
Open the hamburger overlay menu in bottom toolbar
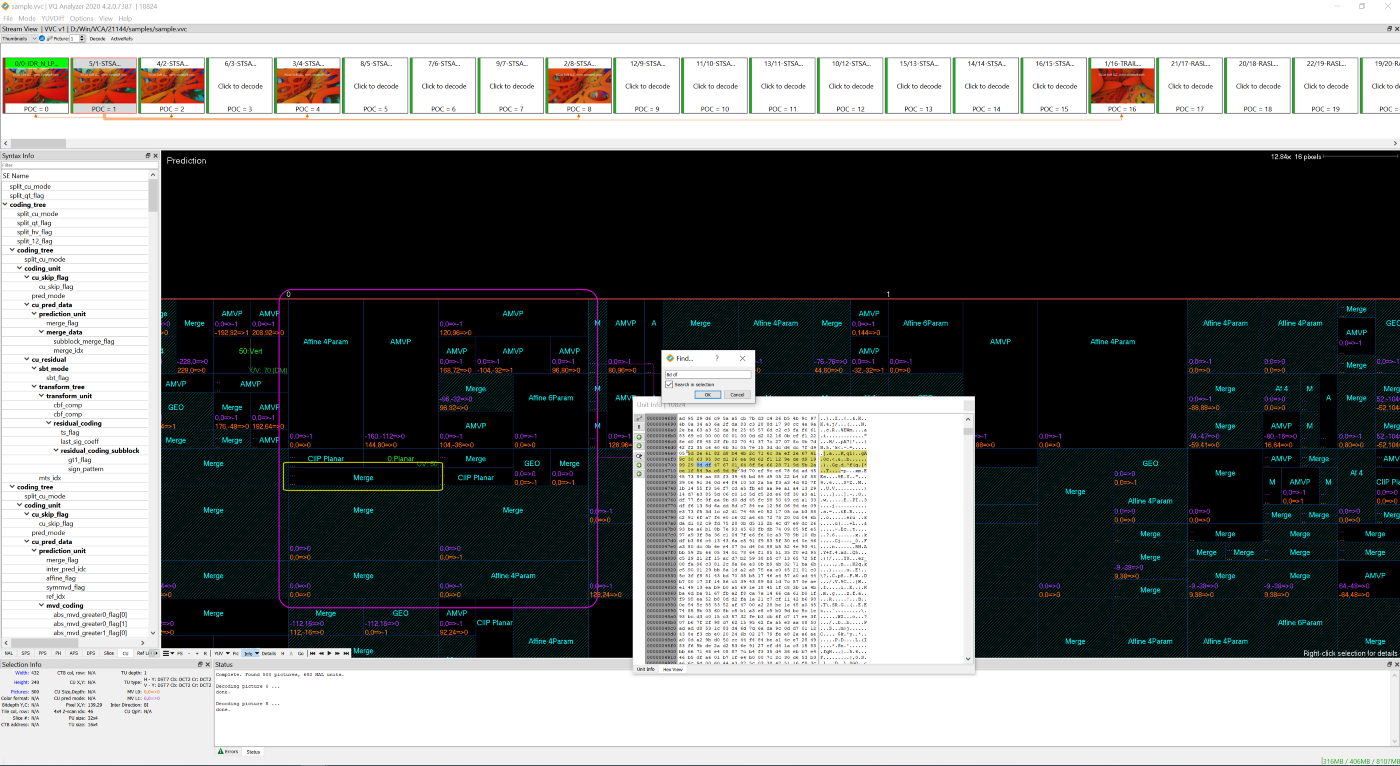(168, 653)
